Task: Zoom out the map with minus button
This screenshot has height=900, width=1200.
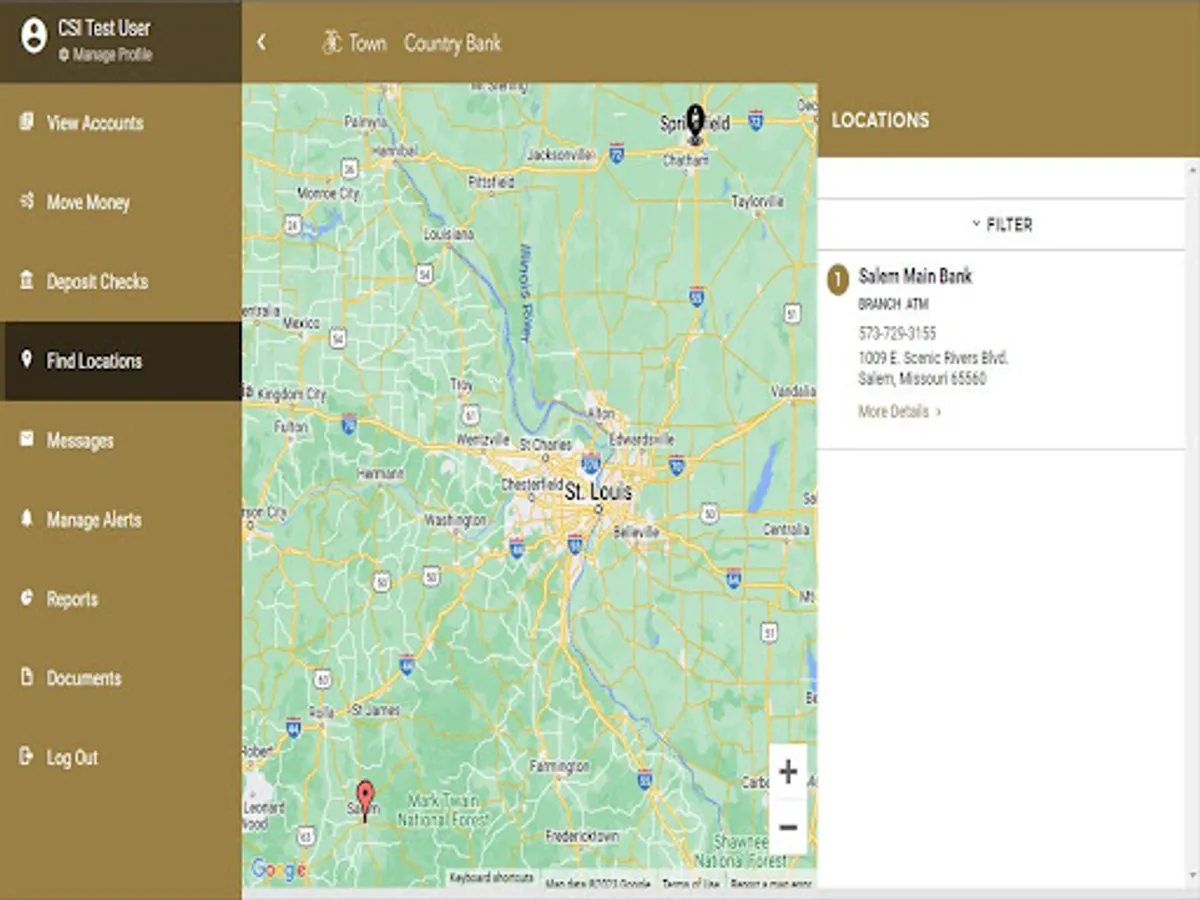Action: [788, 827]
